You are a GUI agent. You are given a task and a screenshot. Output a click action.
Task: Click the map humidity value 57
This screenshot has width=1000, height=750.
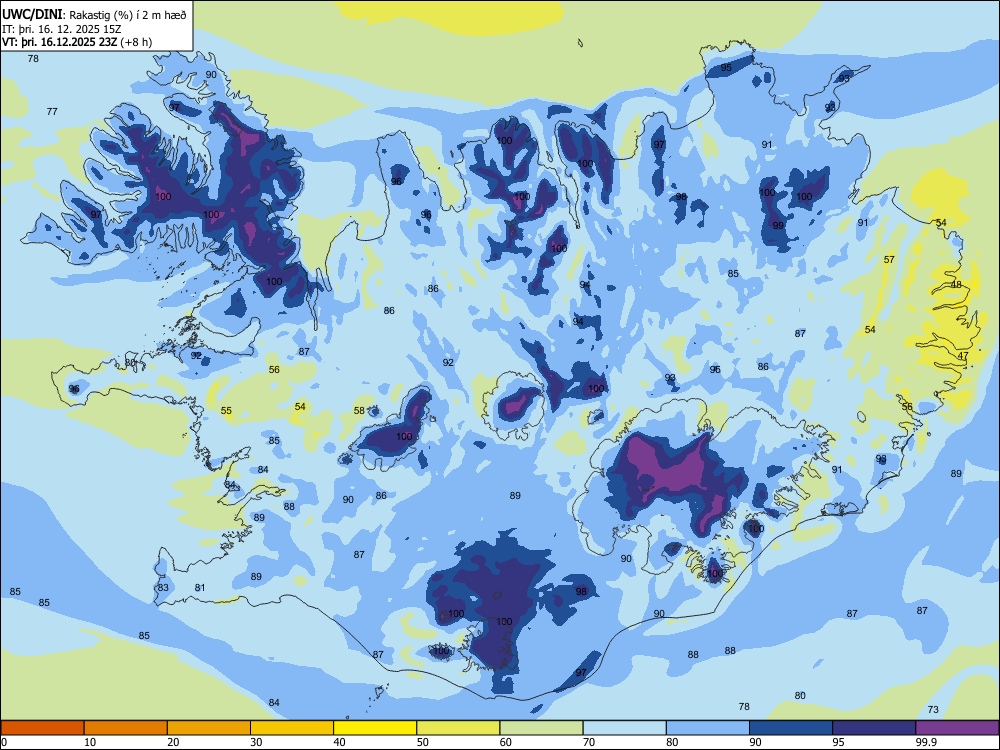889,260
